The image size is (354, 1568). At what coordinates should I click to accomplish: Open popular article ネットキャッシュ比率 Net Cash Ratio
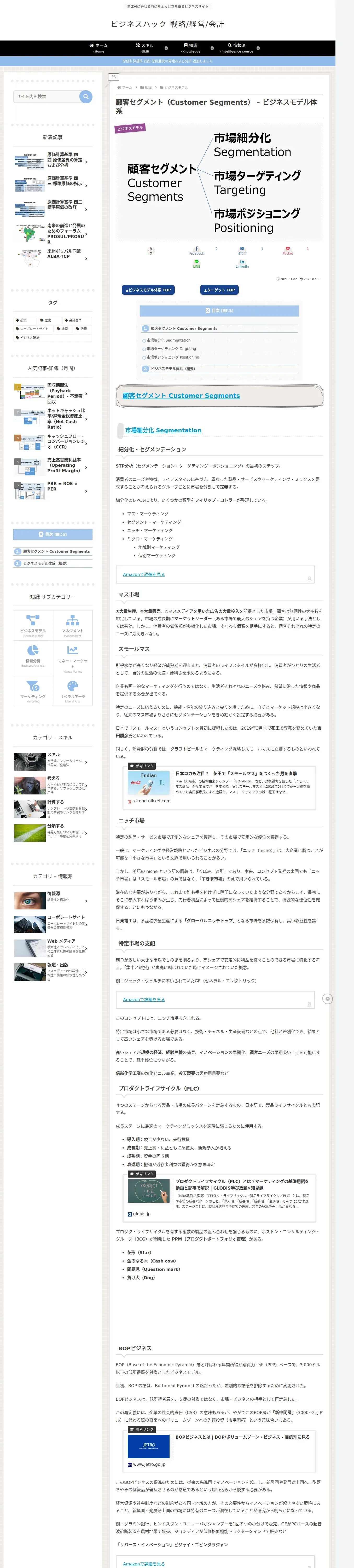pos(53,419)
